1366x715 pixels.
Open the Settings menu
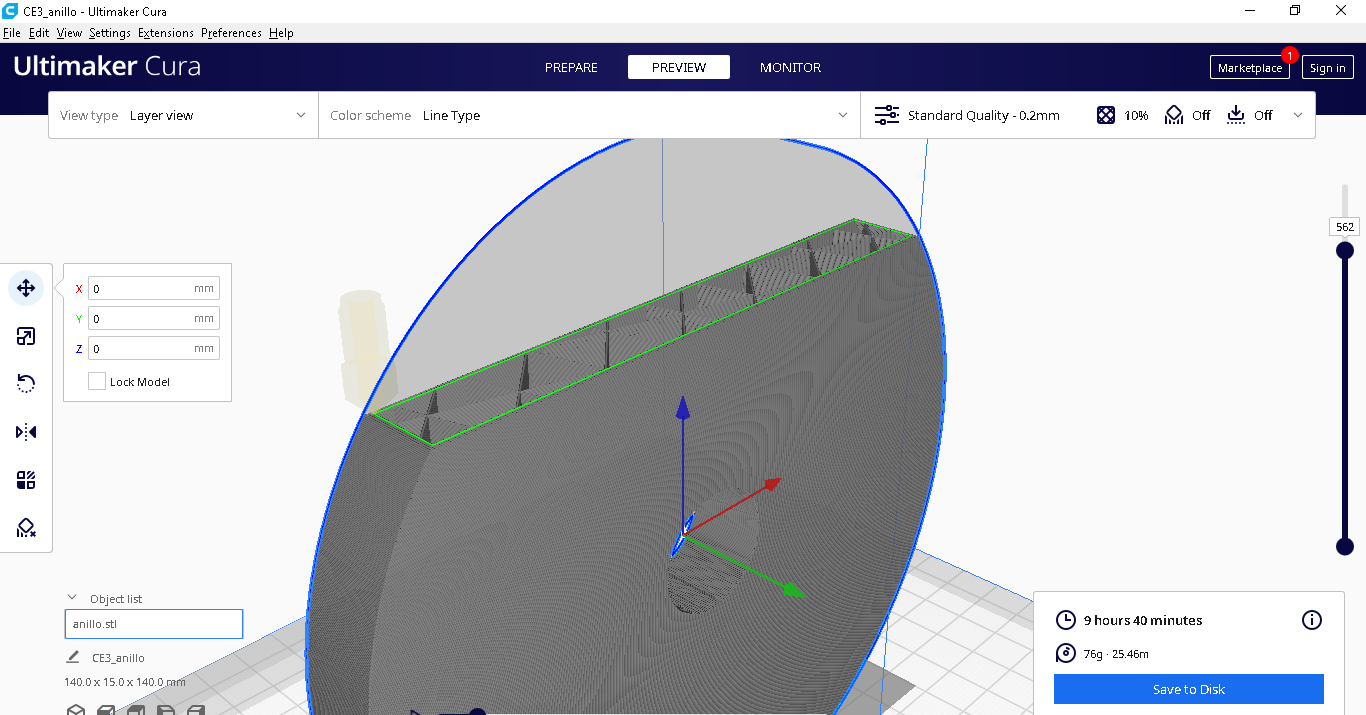(x=110, y=33)
